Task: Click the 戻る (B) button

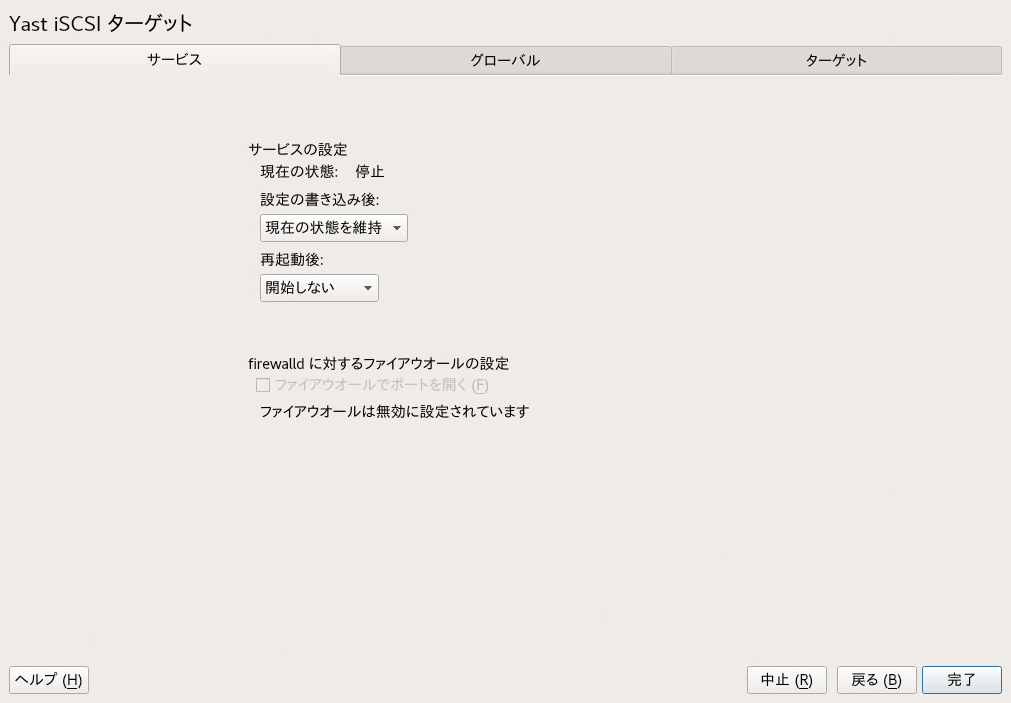Action: (876, 680)
